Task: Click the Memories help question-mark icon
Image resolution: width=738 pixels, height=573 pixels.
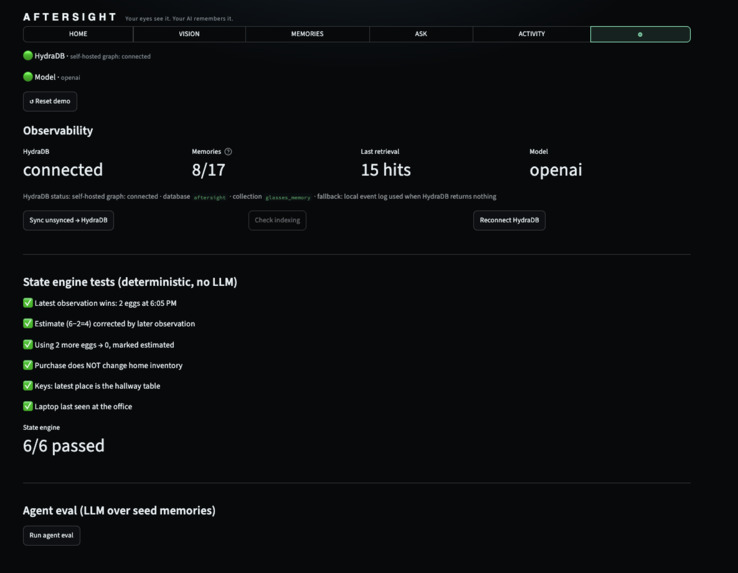Action: 228,152
